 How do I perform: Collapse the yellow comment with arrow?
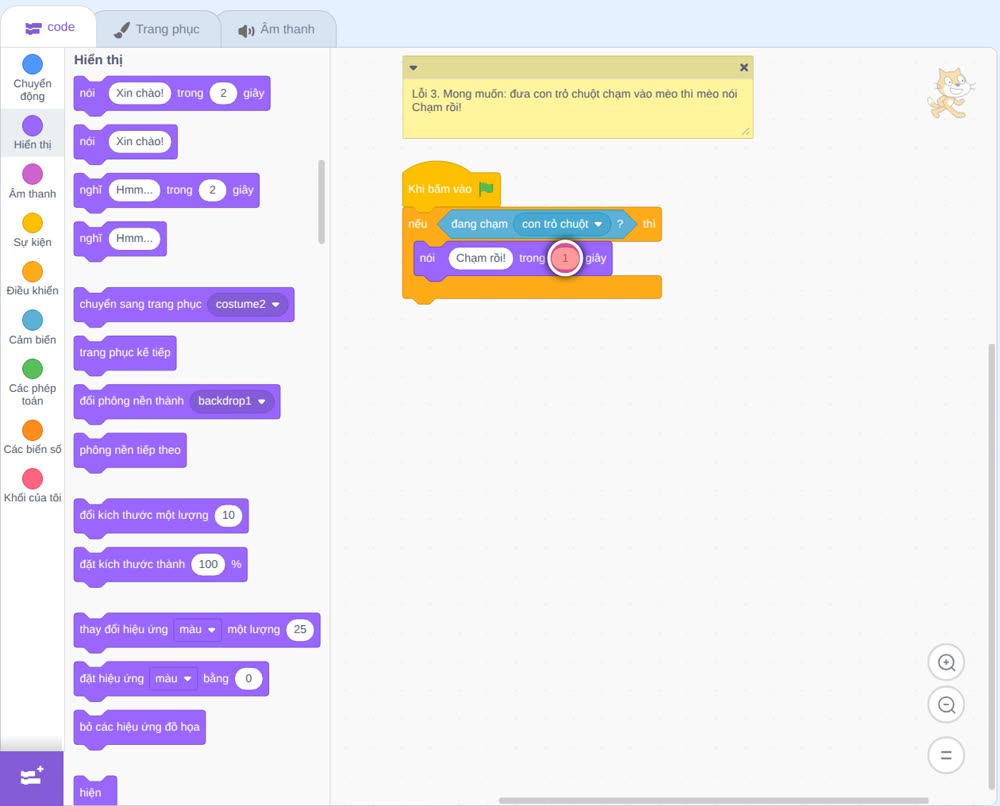point(413,68)
